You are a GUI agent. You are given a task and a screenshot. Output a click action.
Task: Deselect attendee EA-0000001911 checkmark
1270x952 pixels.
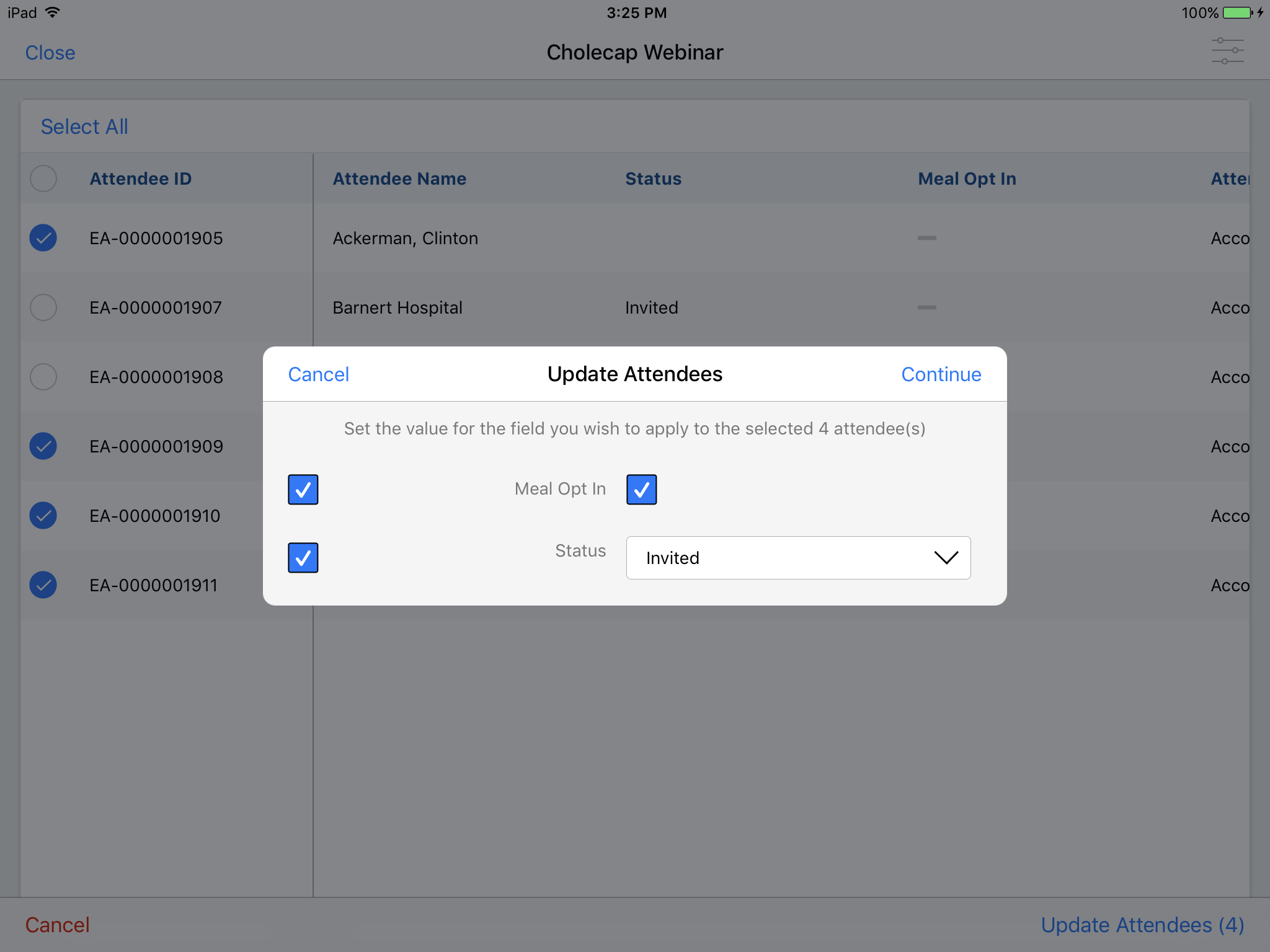(43, 585)
